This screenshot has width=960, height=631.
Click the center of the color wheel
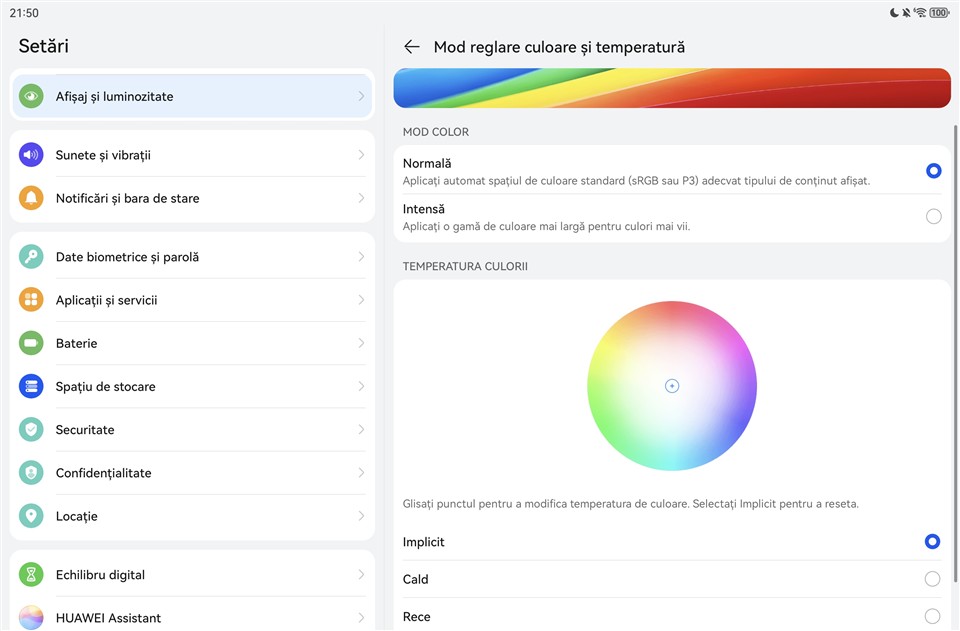coord(672,386)
